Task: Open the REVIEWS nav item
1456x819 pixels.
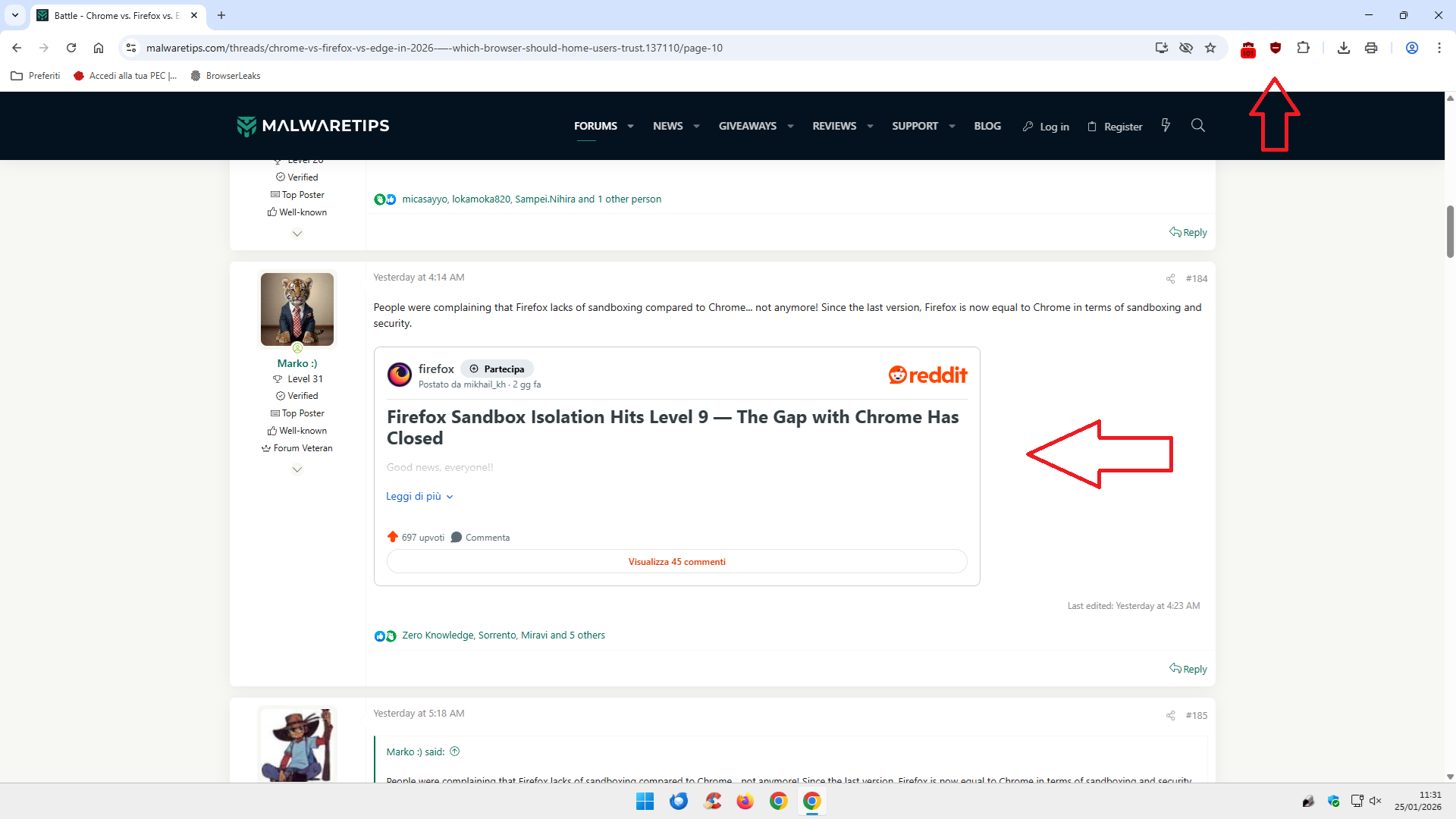Action: pyautogui.click(x=834, y=126)
